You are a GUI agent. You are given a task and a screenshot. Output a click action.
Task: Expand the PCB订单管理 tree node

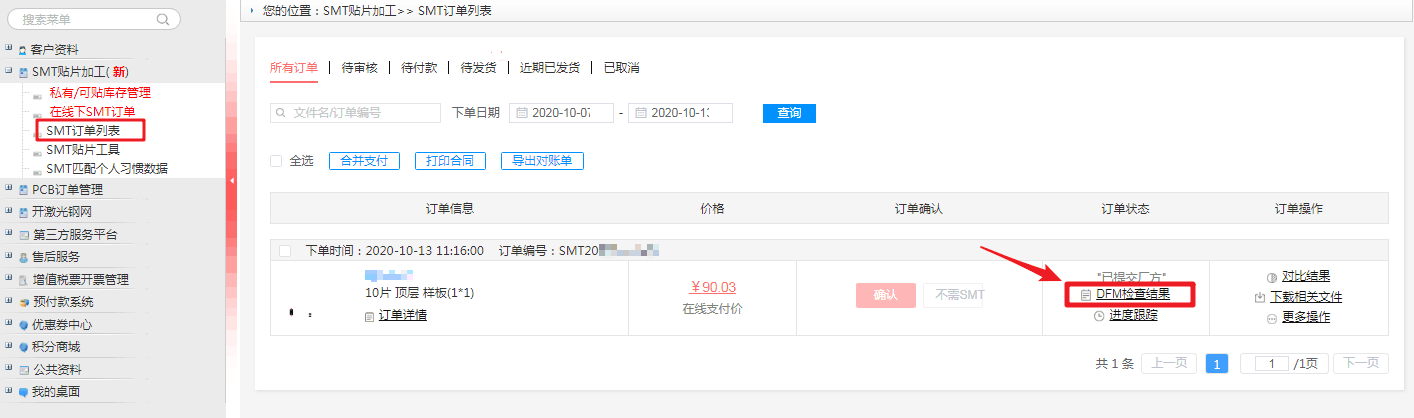click(x=9, y=189)
